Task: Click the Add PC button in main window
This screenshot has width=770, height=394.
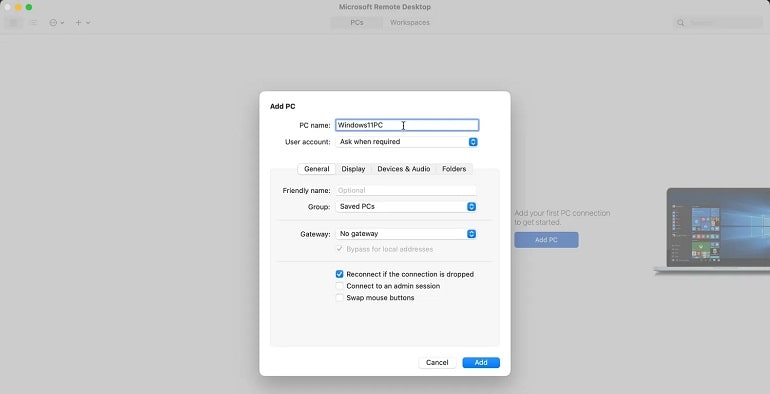Action: click(546, 240)
